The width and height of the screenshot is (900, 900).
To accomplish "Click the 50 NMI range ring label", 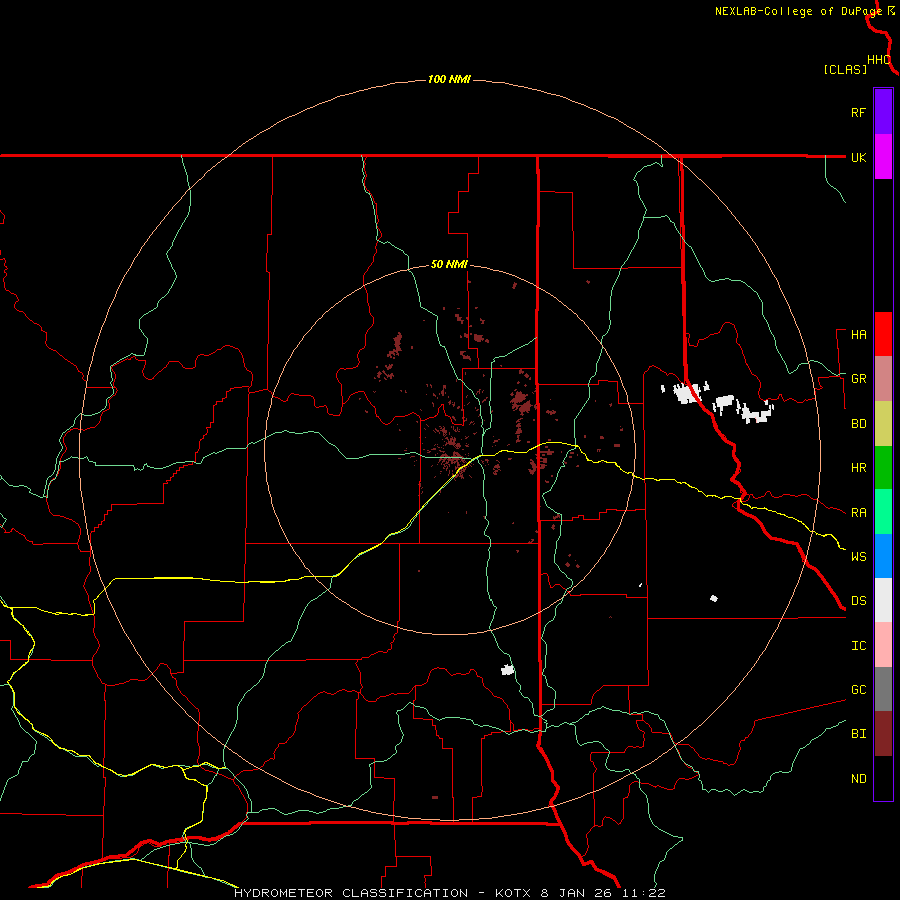I will [x=449, y=265].
